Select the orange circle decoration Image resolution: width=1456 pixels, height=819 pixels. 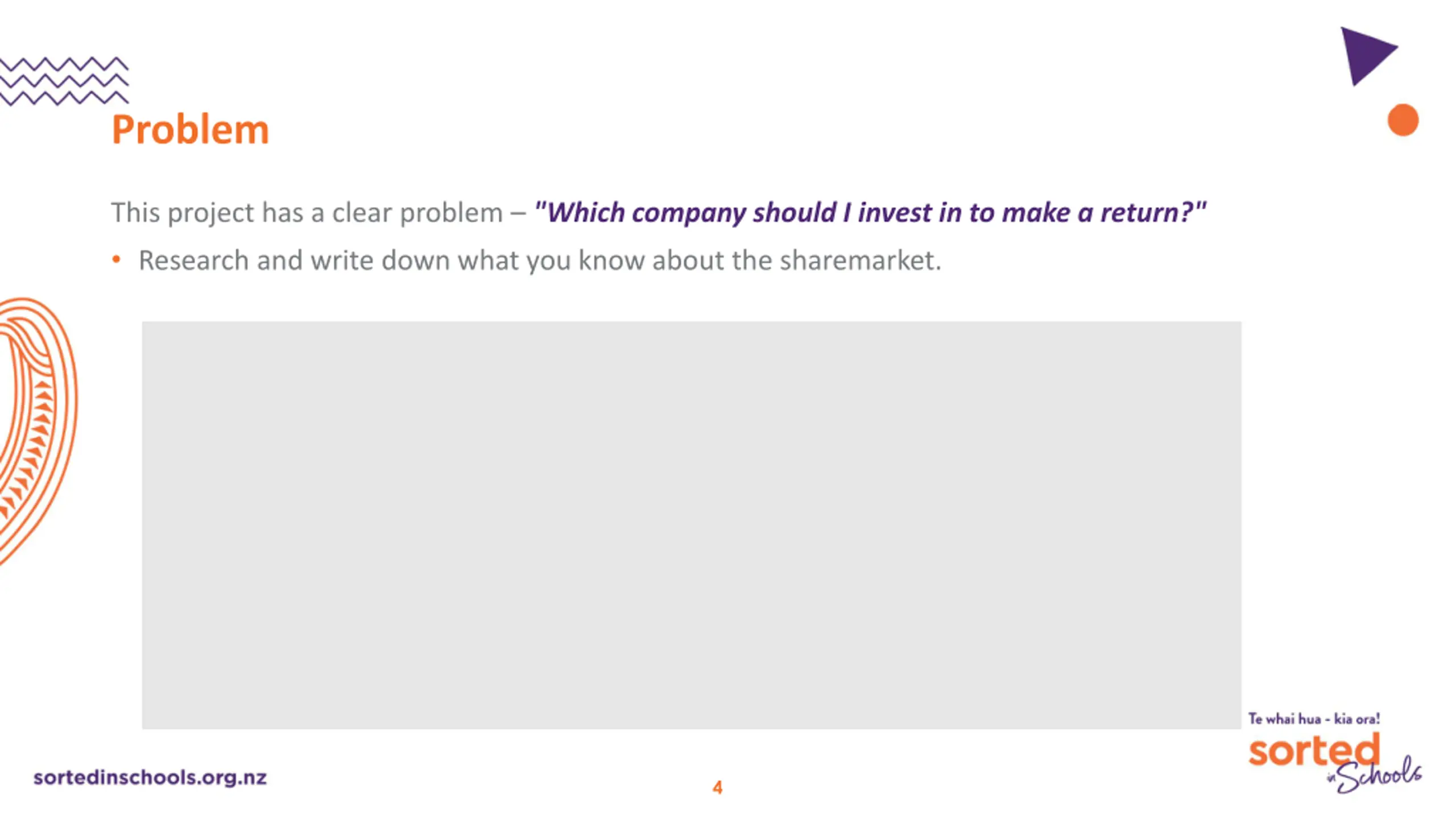click(x=1403, y=120)
